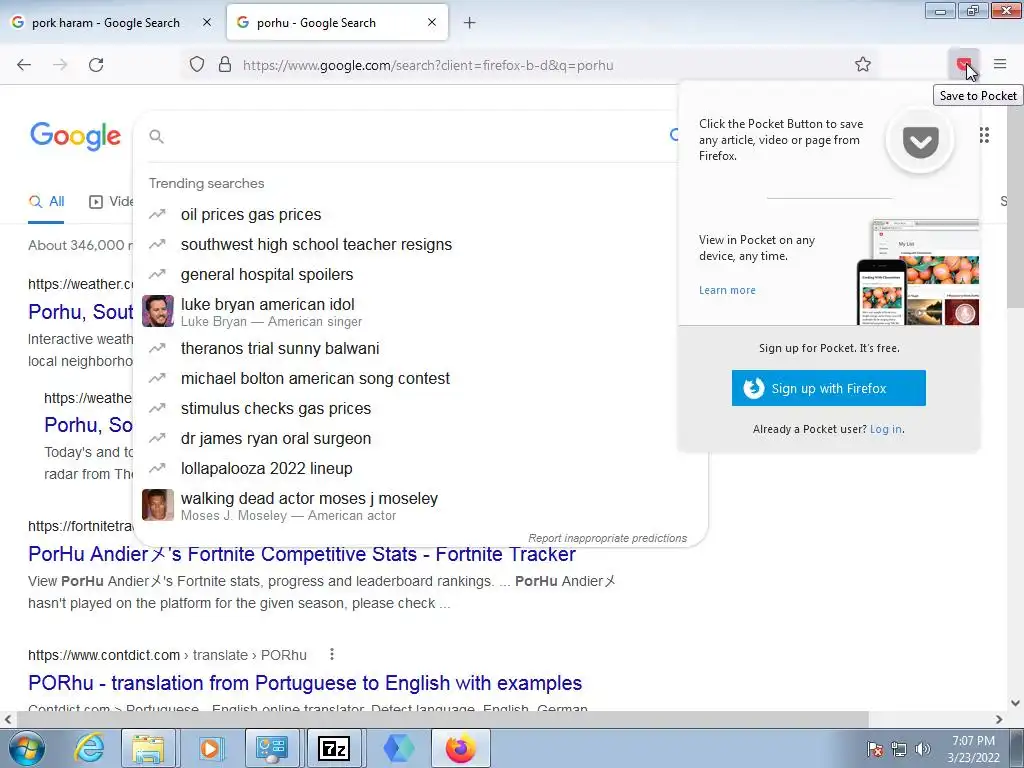
Task: Open Windows Explorer folder from taskbar
Action: tap(148, 748)
